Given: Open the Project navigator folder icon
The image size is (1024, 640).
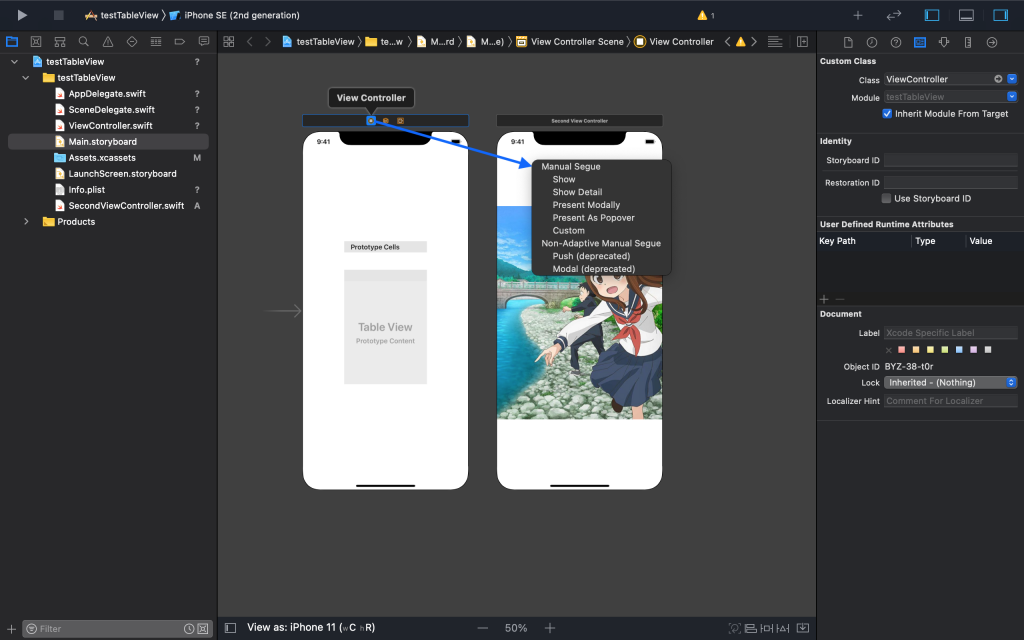Looking at the screenshot, I should [x=12, y=42].
